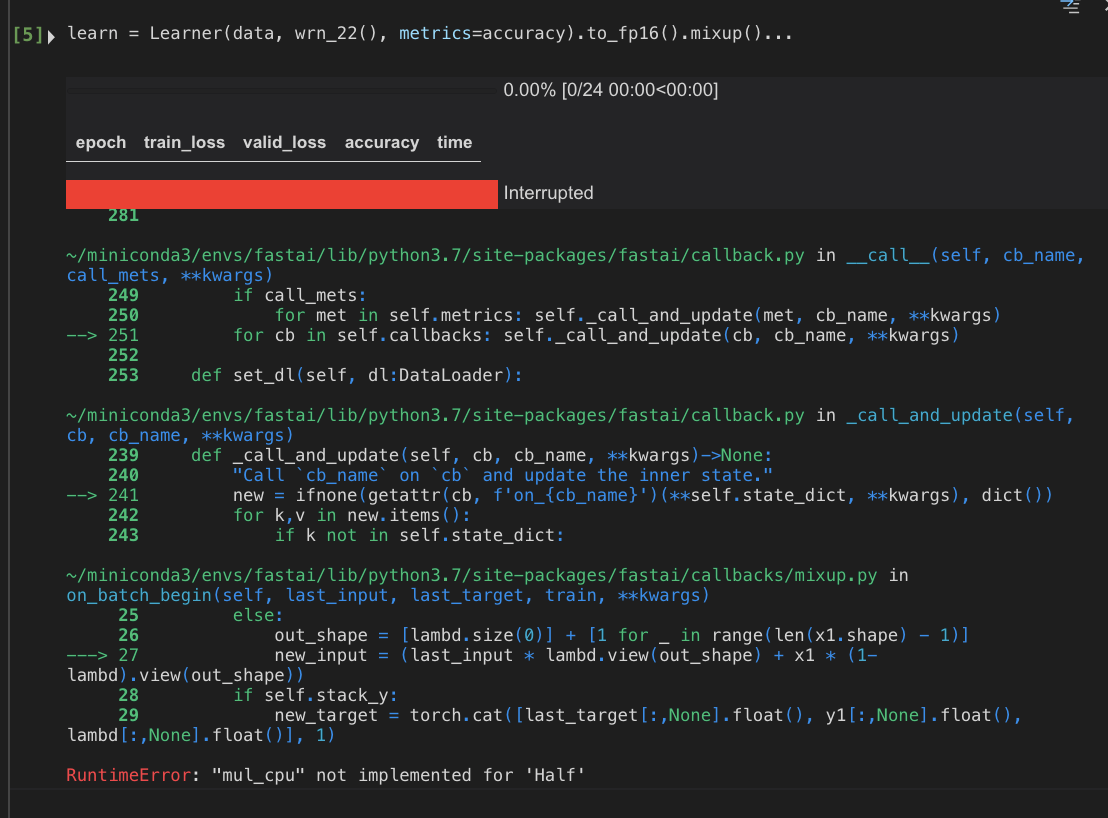Select the epoch column header
This screenshot has height=818, width=1108.
[x=100, y=142]
